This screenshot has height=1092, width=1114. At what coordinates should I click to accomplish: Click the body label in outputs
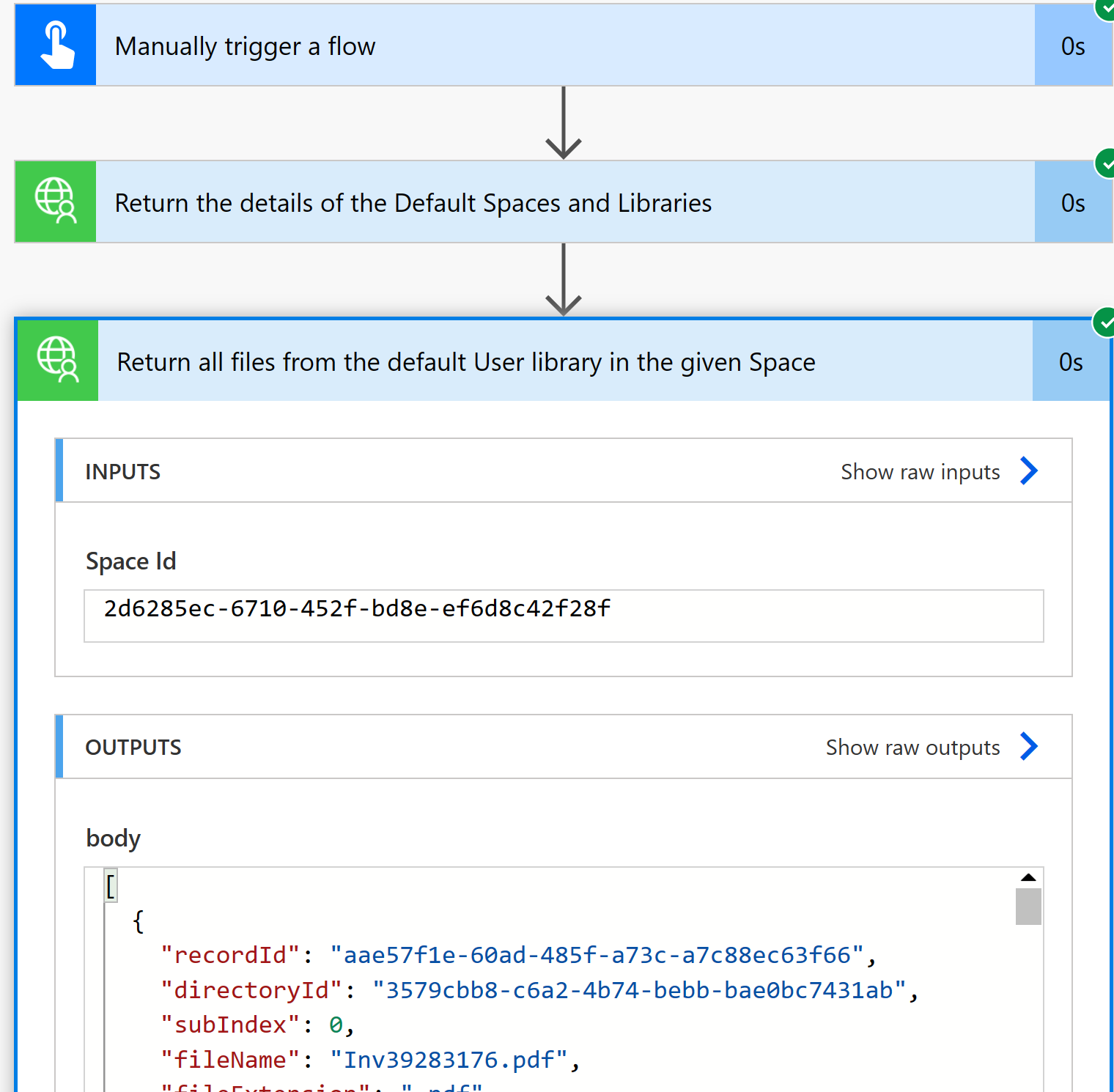(x=113, y=838)
